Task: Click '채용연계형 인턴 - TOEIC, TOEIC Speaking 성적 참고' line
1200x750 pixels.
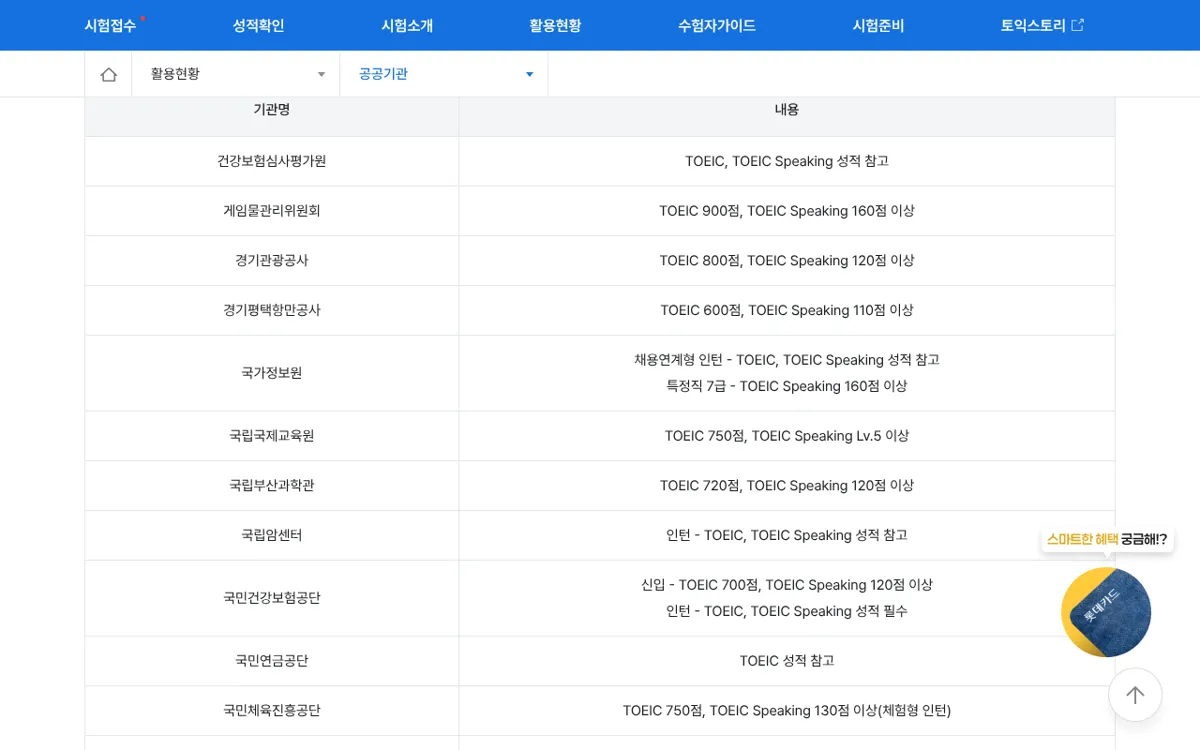Action: pos(787,360)
